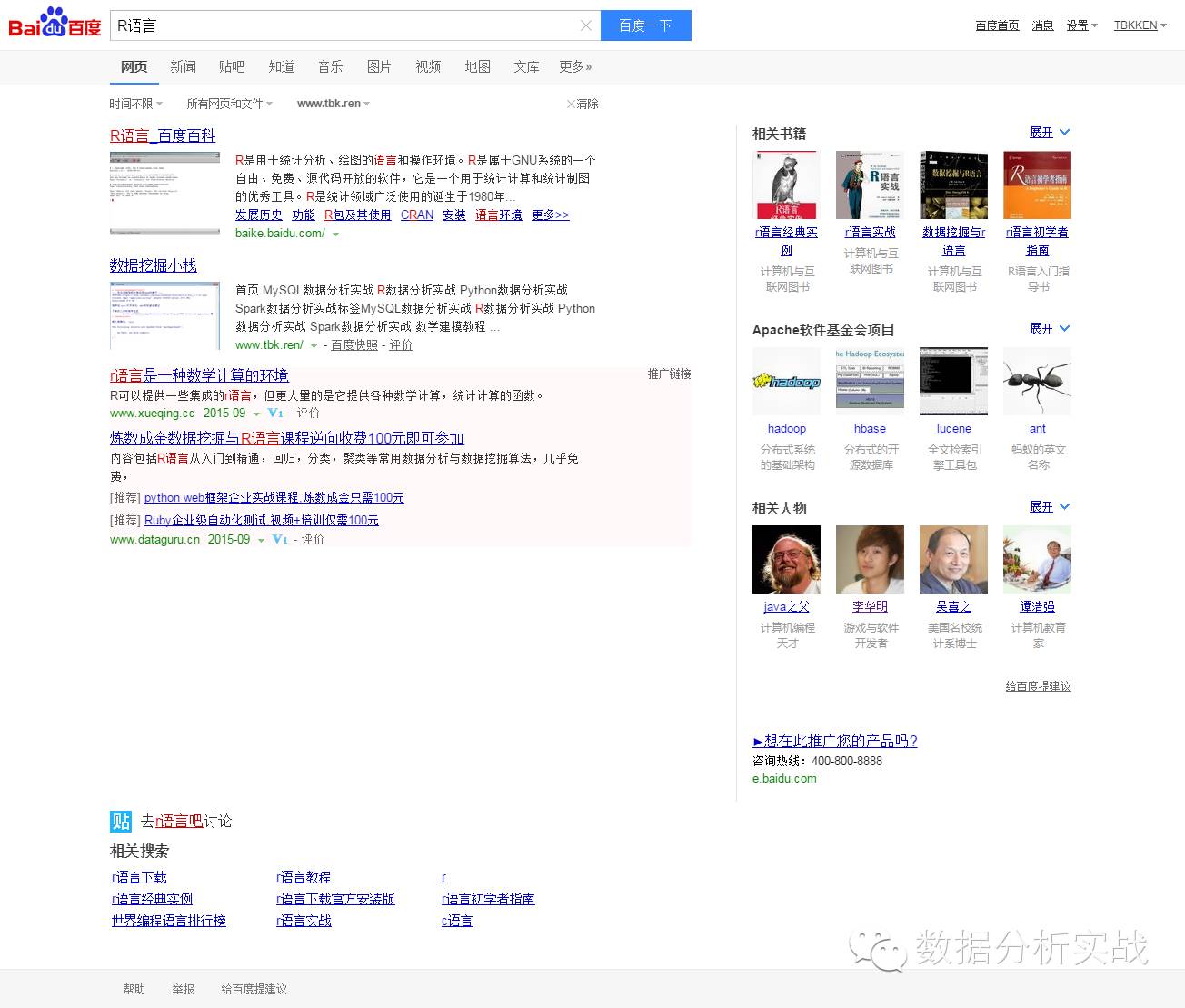Click the V1 badge next to www.xueqing.cc
The width and height of the screenshot is (1185, 1008).
pos(276,413)
